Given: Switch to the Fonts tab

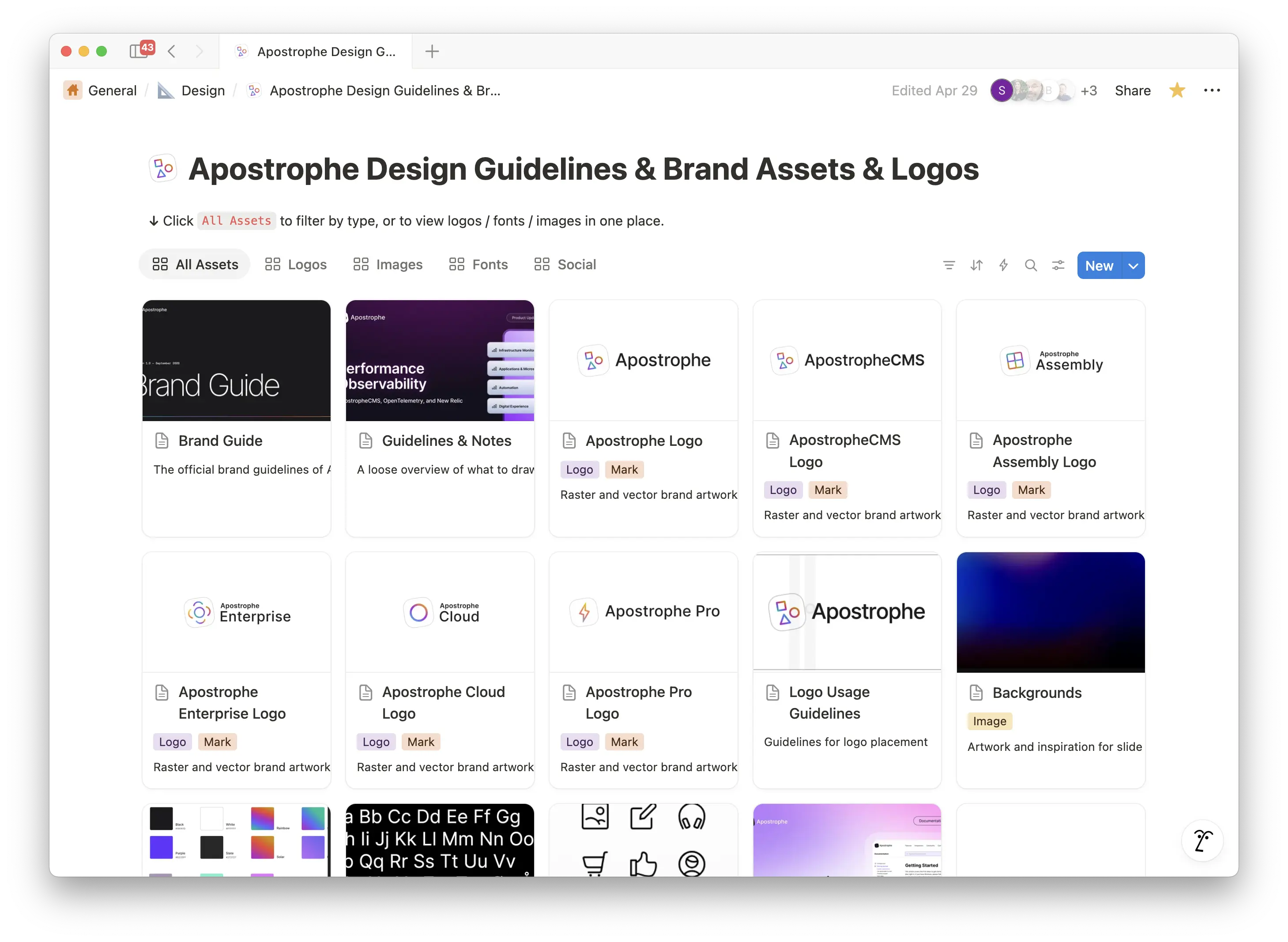Looking at the screenshot, I should point(478,264).
